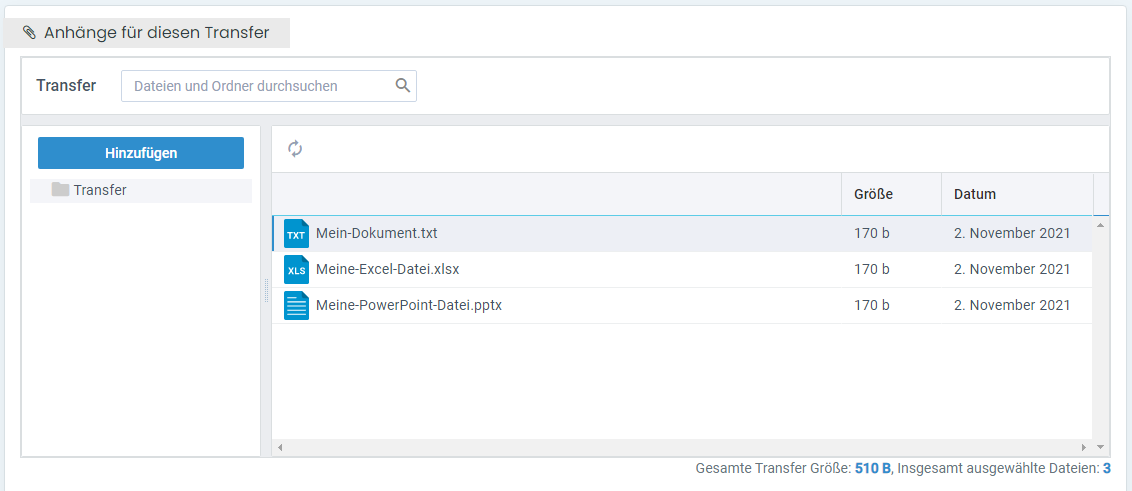Screen dimensions: 1132x491
Task: Focus the Dateien und Ordner durchsuchen field
Action: tap(258, 86)
